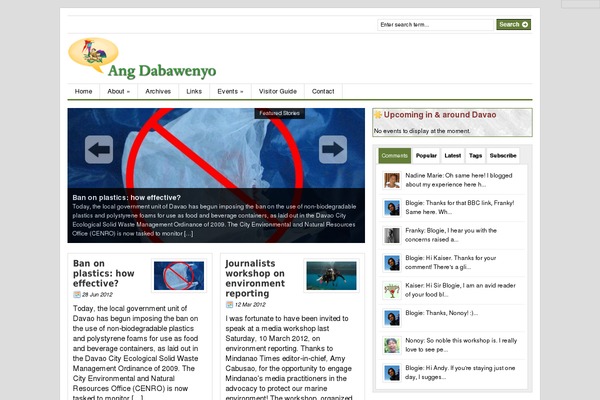600x400 pixels.
Task: Advance to next featured story arrow
Action: pyautogui.click(x=333, y=149)
